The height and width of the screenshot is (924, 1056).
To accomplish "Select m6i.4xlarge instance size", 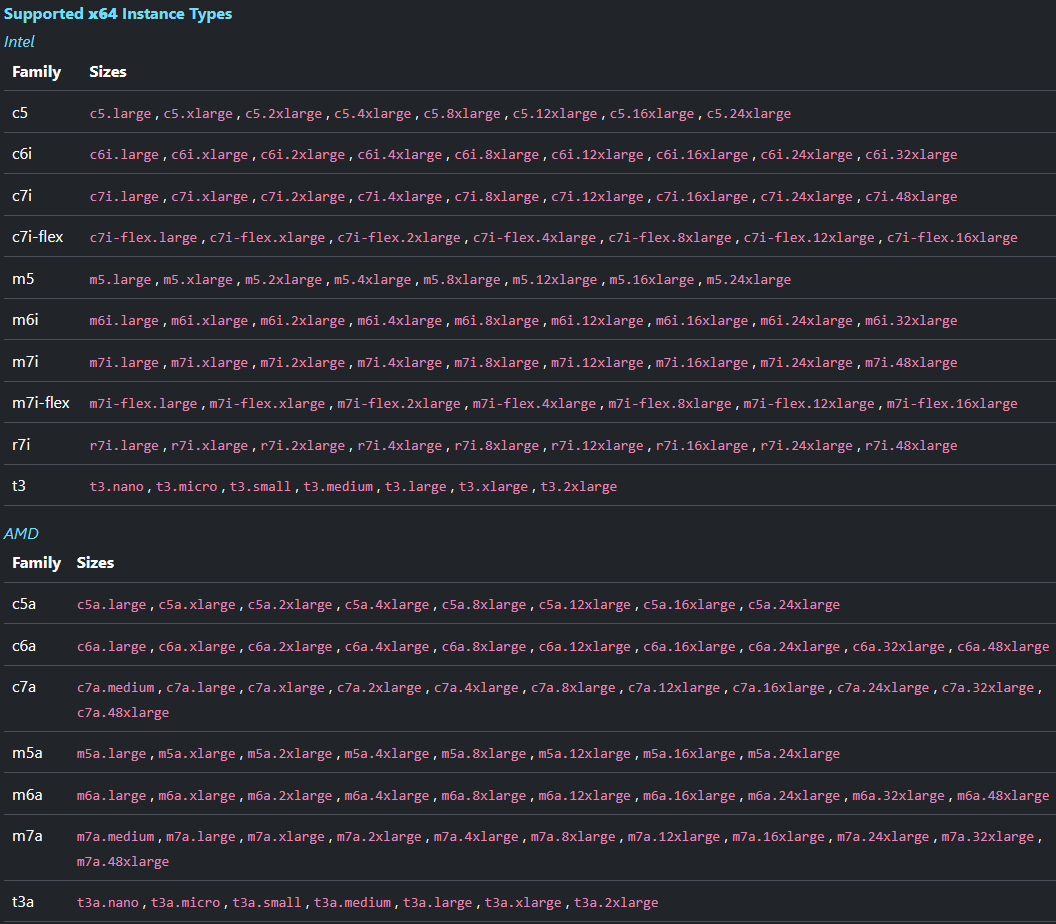I will point(399,321).
